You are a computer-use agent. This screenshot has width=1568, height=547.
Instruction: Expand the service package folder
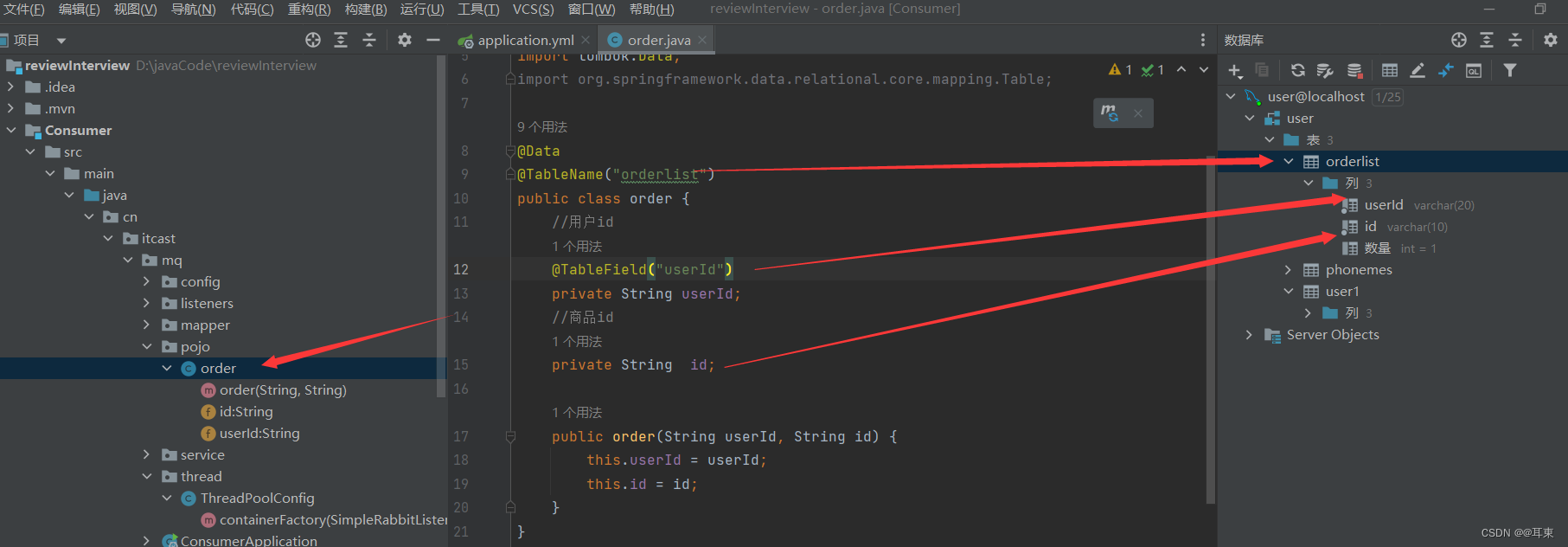coord(146,455)
